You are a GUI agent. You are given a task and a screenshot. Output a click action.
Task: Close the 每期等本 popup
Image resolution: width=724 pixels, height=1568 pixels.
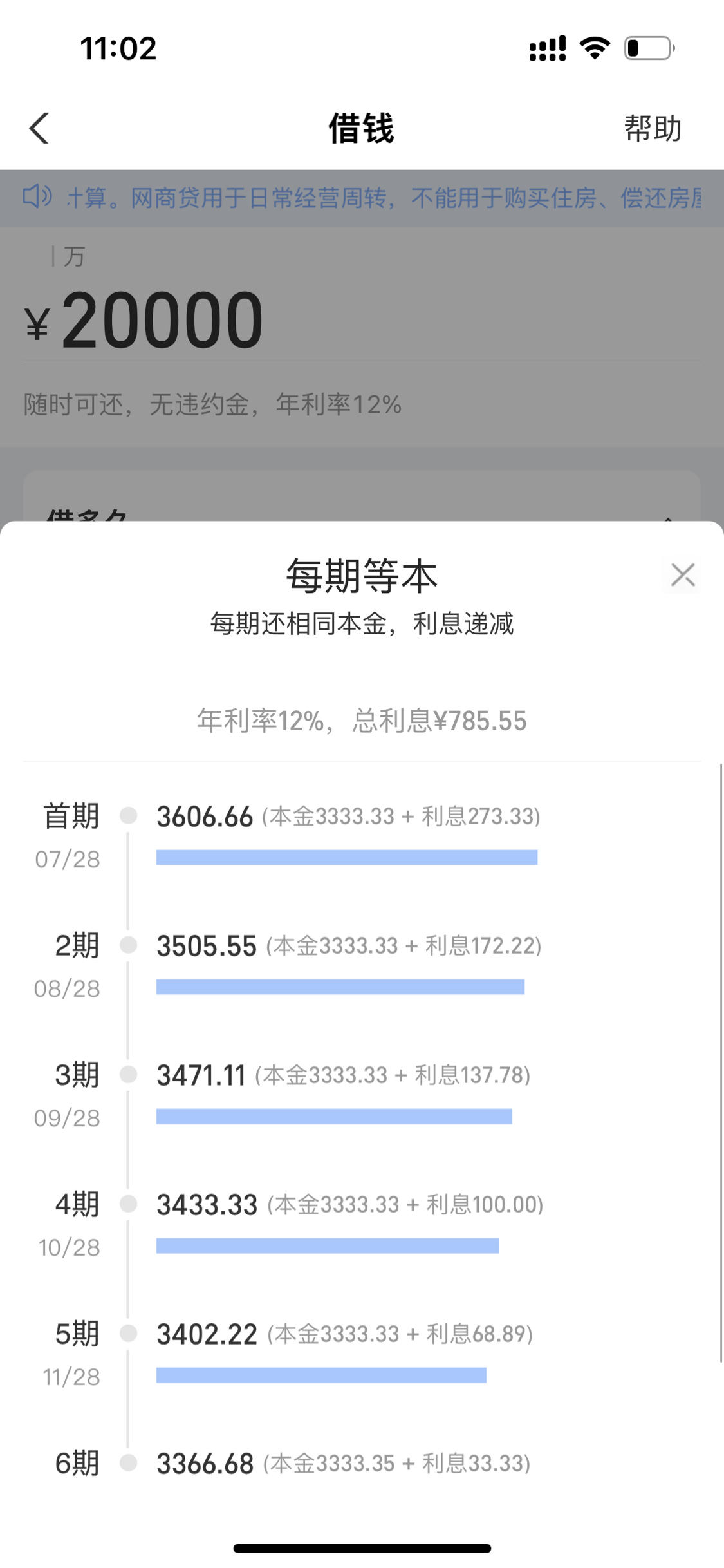682,575
